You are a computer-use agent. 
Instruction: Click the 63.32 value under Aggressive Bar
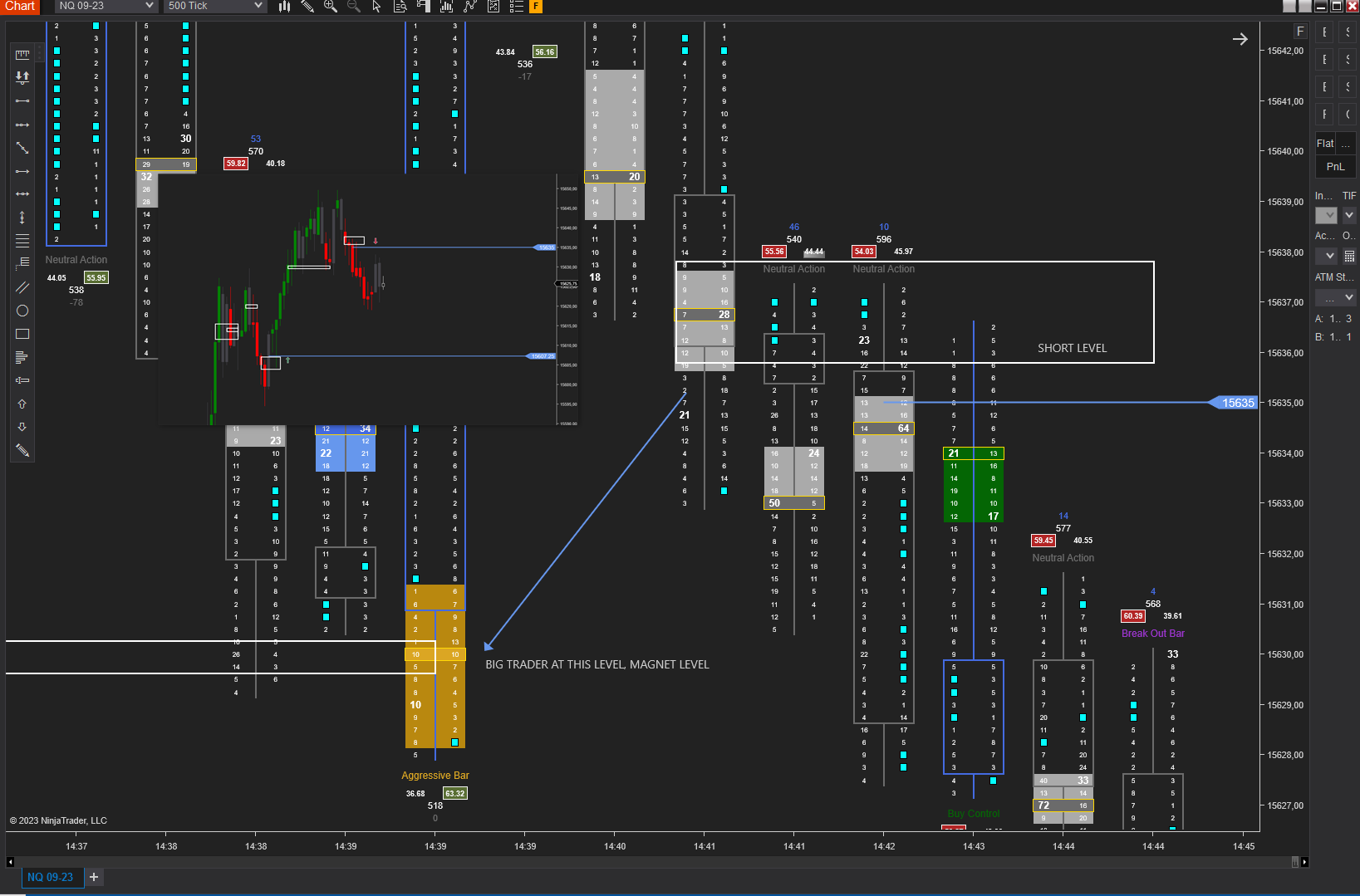click(x=455, y=794)
